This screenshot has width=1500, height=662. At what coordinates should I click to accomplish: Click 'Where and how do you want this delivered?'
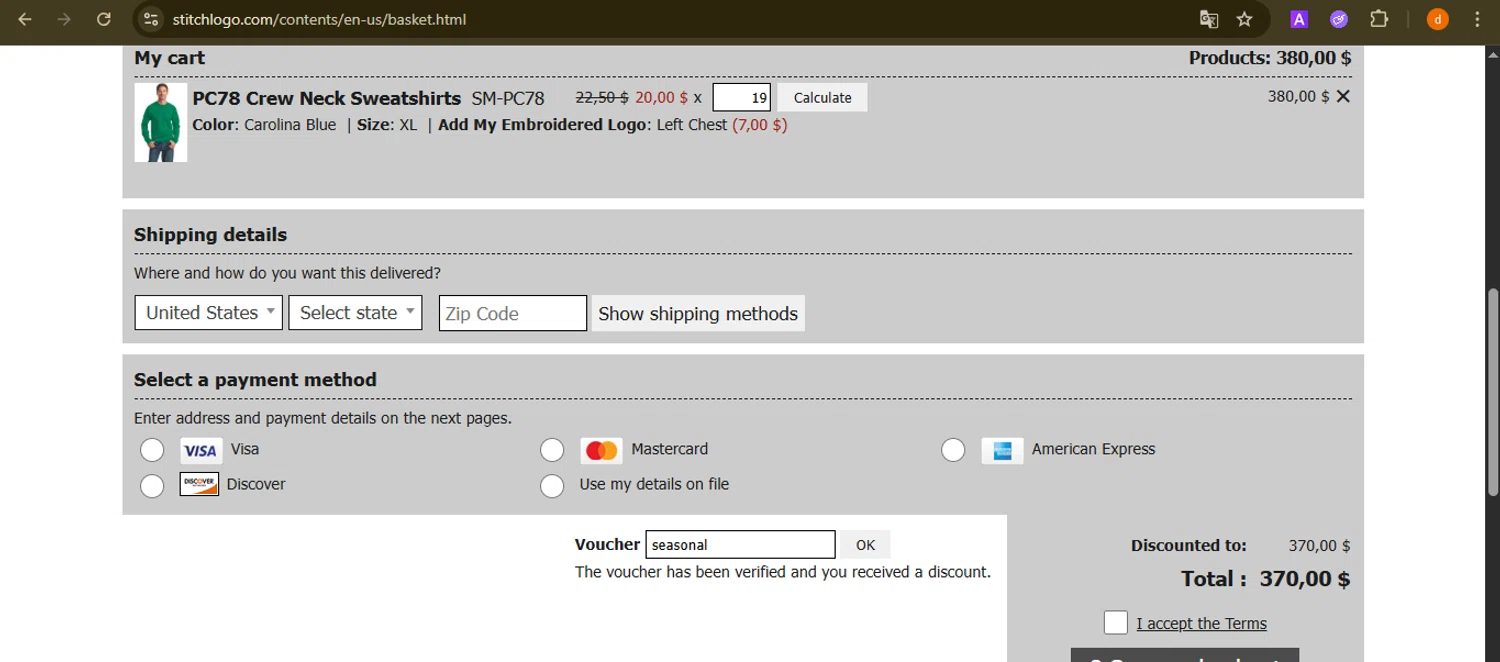[287, 273]
